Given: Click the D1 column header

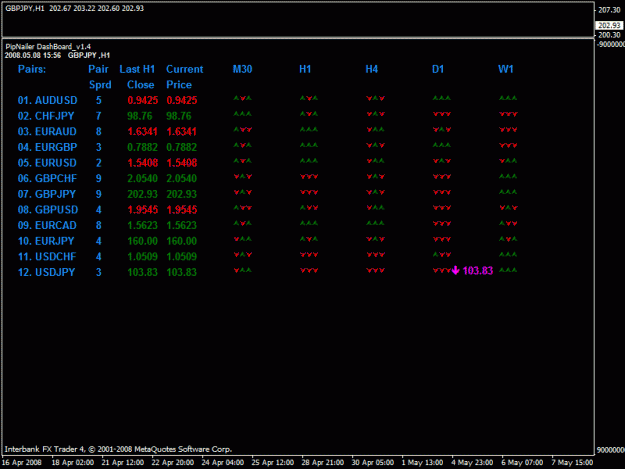Looking at the screenshot, I should tap(438, 69).
